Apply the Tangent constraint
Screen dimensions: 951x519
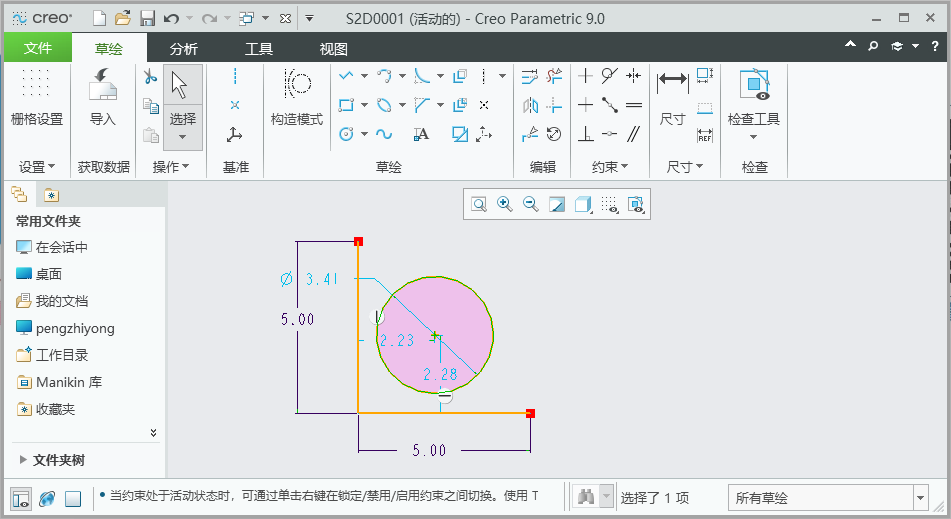tap(610, 76)
